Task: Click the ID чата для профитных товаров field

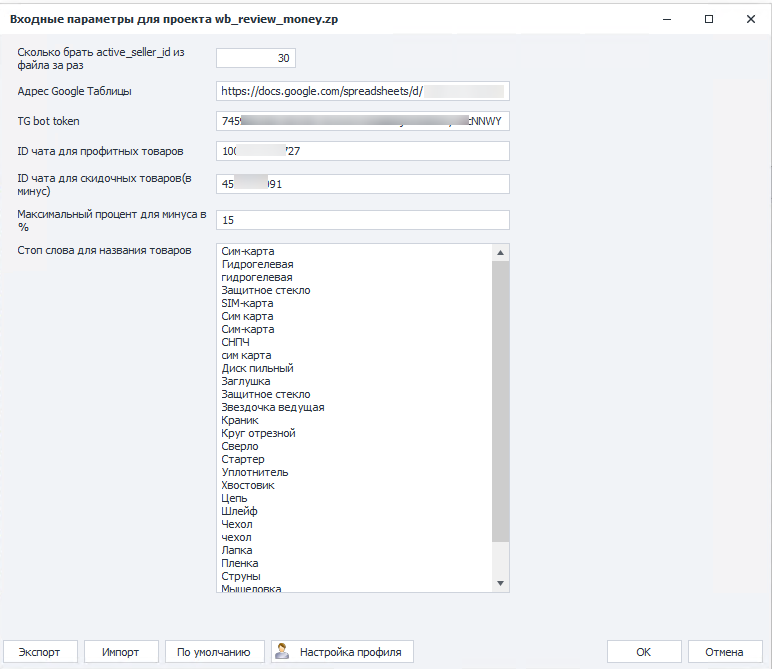Action: [363, 151]
